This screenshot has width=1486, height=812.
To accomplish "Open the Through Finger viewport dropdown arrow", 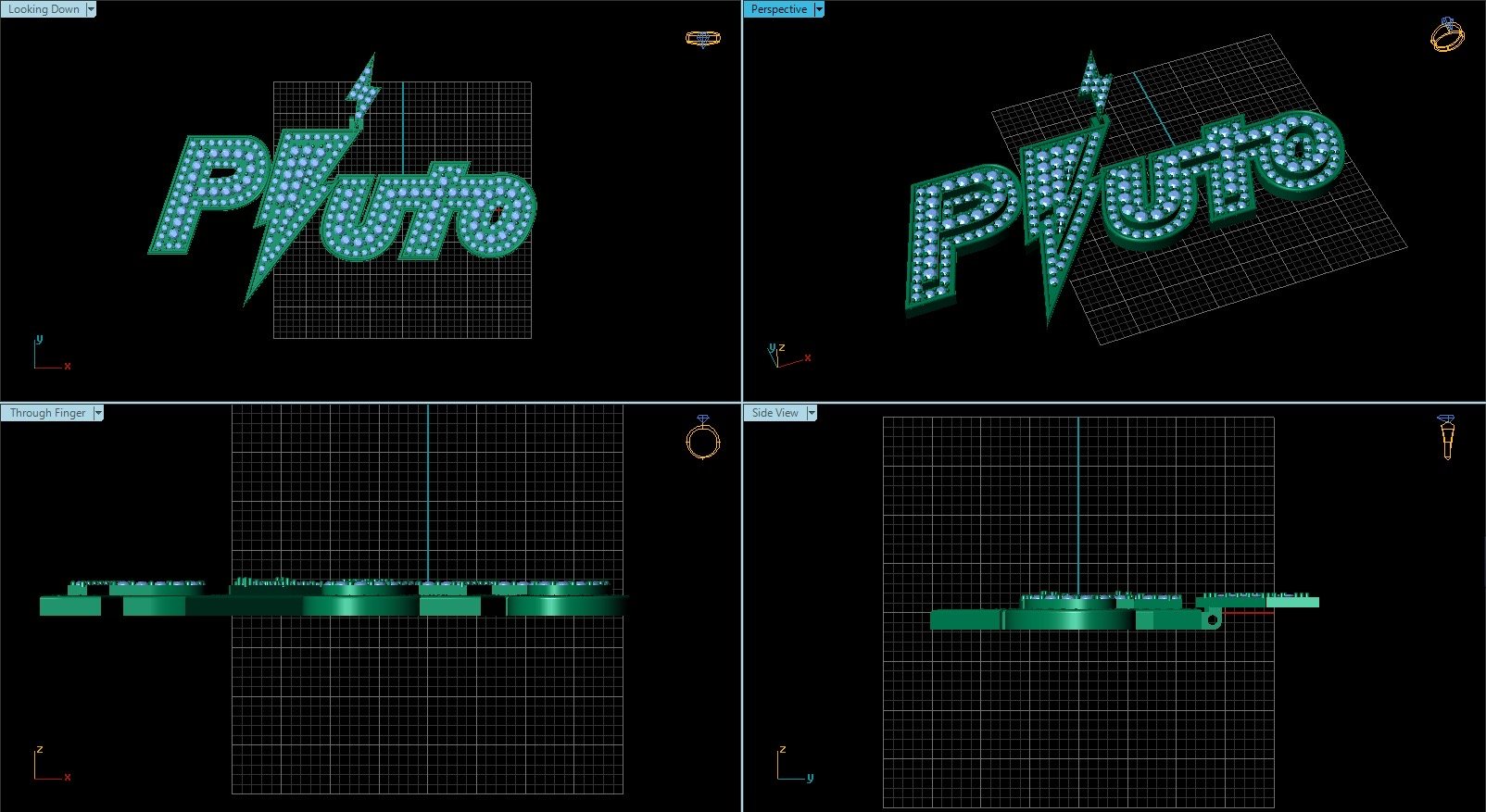I will click(98, 413).
